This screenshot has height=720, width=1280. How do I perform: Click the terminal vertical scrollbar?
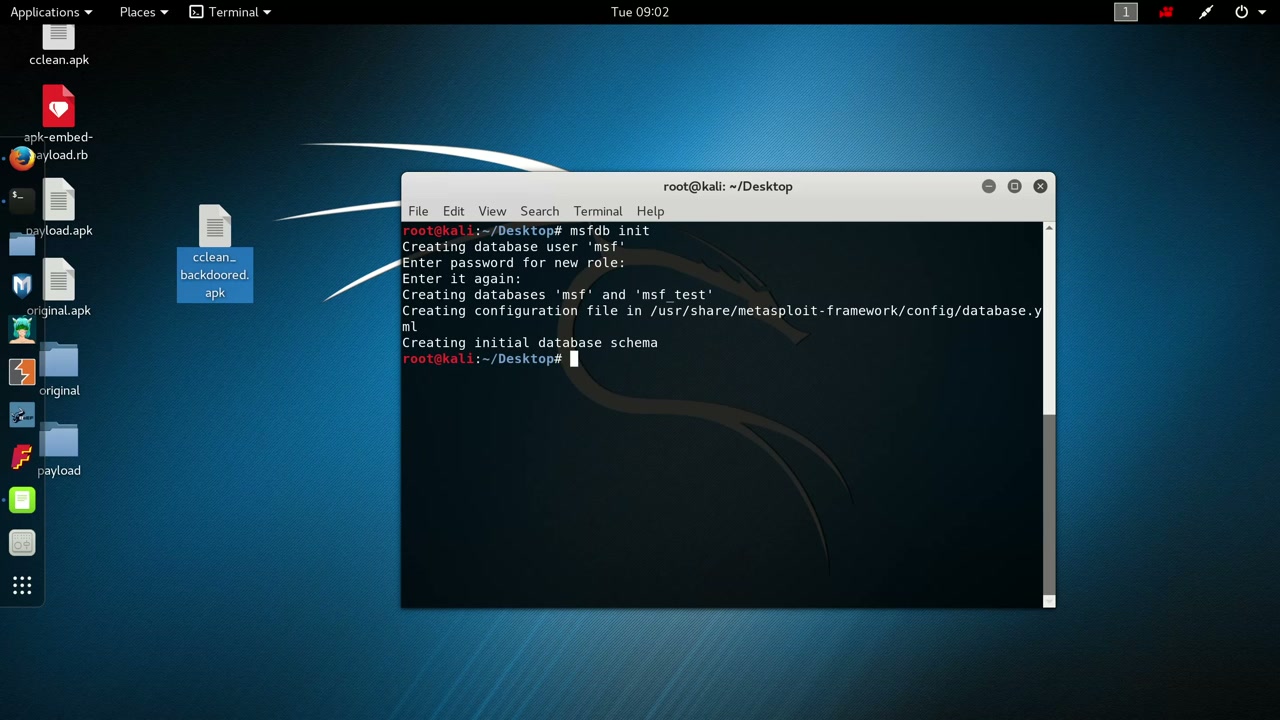1049,415
